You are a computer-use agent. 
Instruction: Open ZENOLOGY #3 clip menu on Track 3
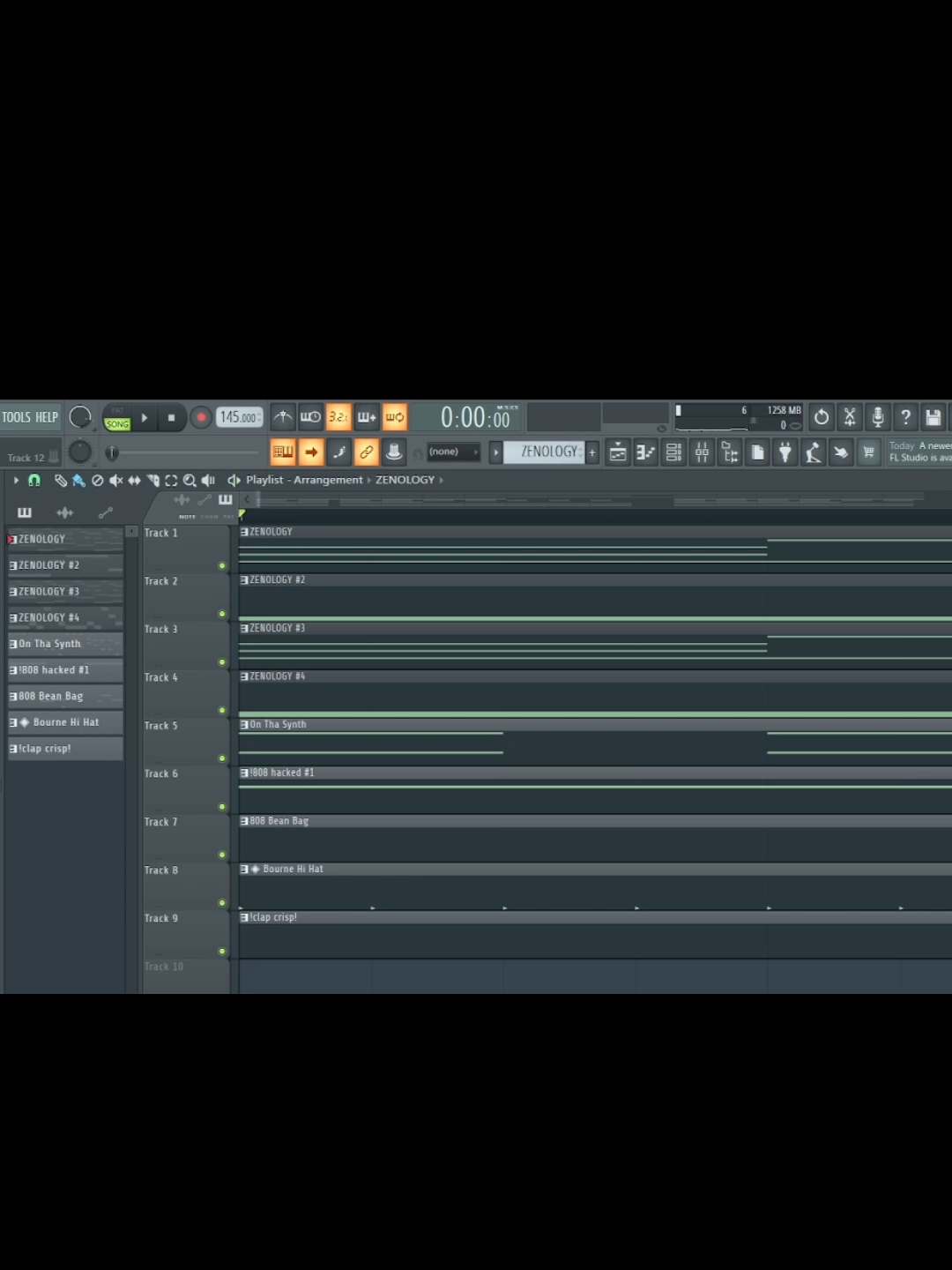tap(244, 628)
